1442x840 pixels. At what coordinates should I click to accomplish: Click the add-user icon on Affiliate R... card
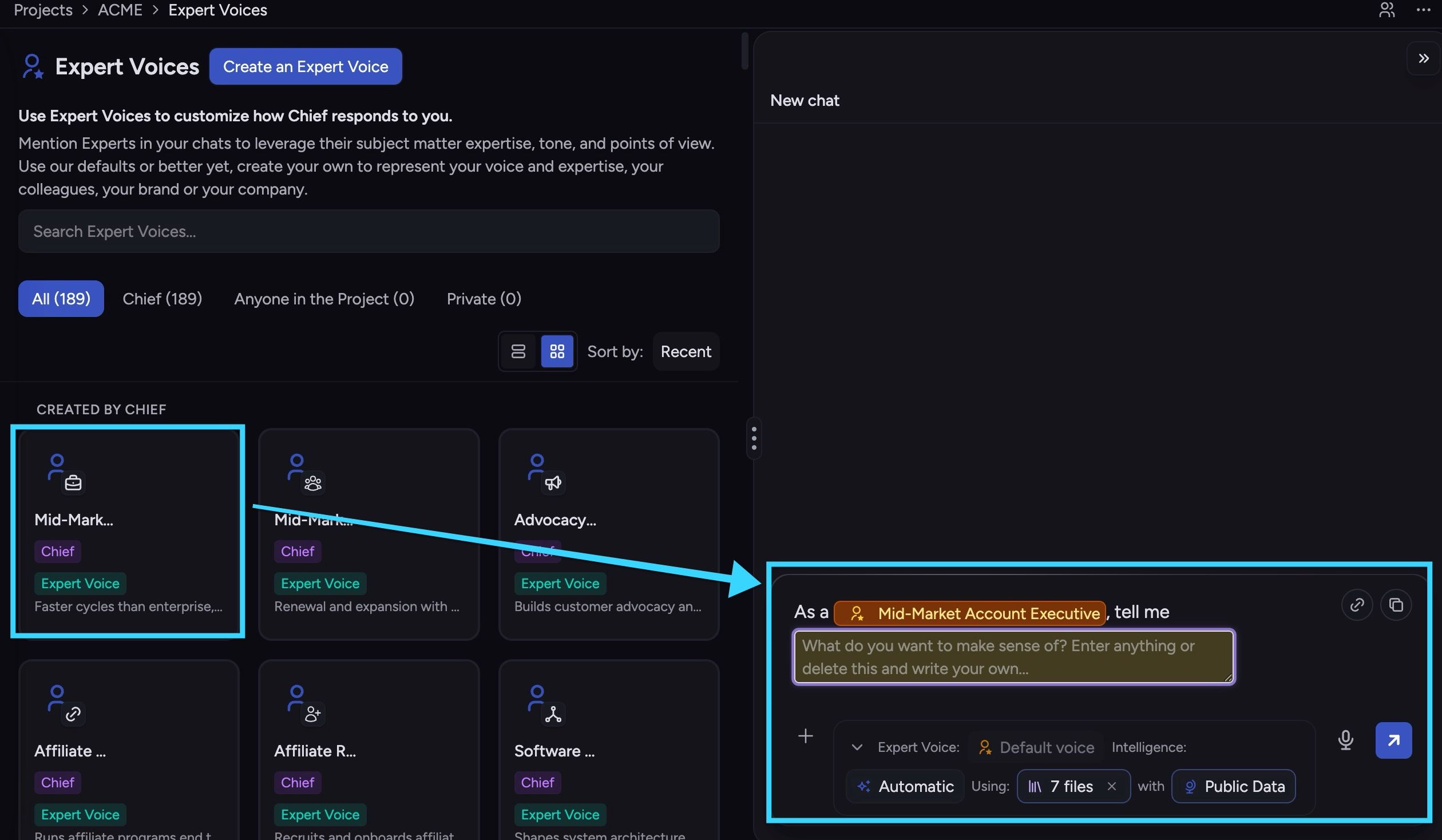[x=313, y=714]
